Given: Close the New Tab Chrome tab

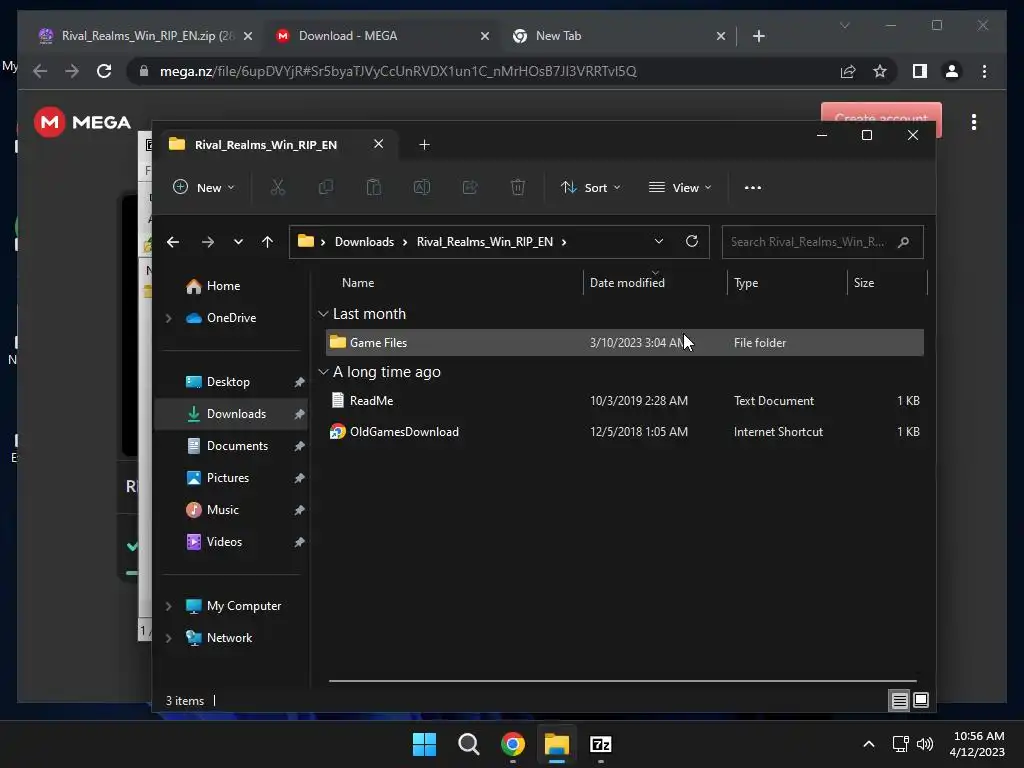Looking at the screenshot, I should [720, 36].
